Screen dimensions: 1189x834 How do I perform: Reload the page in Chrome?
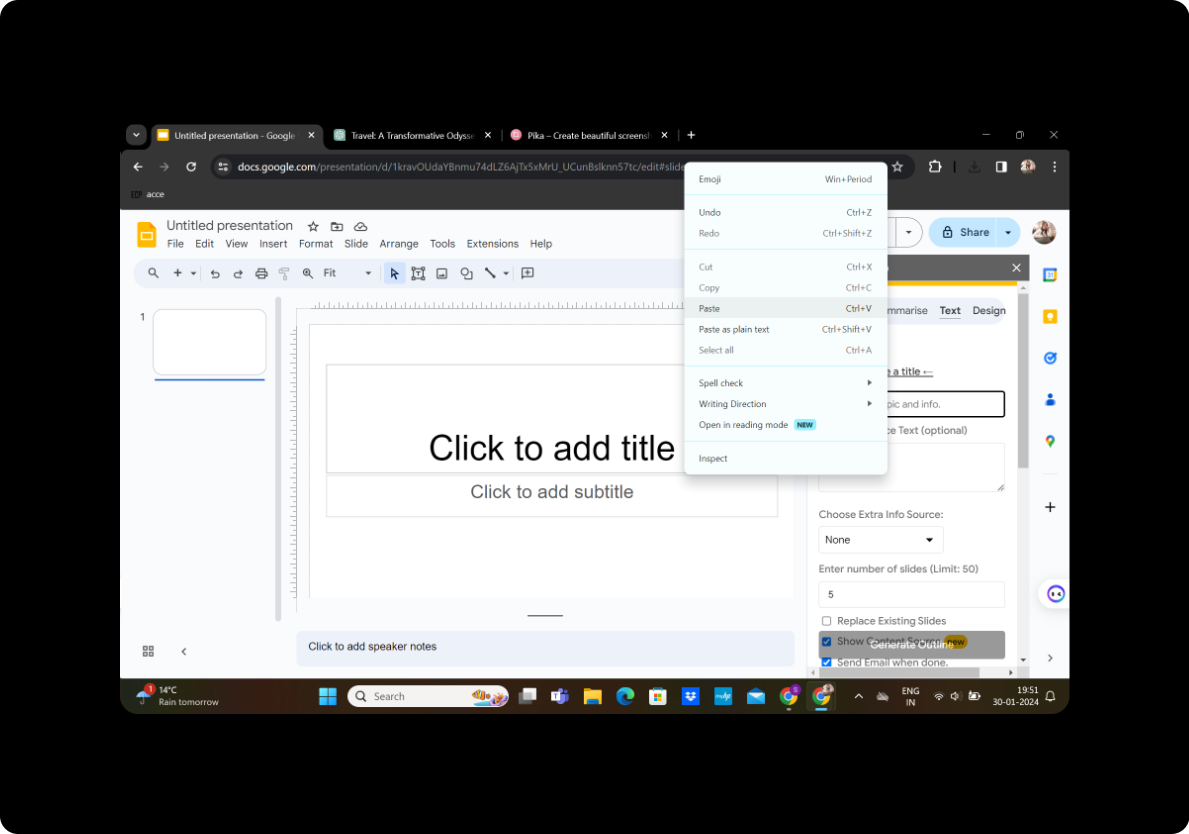[191, 167]
